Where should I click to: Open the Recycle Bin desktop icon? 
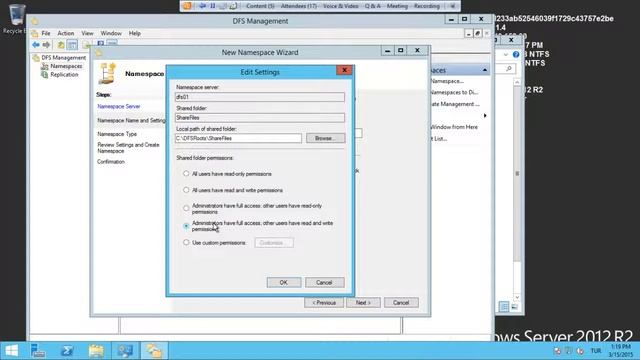tap(16, 19)
